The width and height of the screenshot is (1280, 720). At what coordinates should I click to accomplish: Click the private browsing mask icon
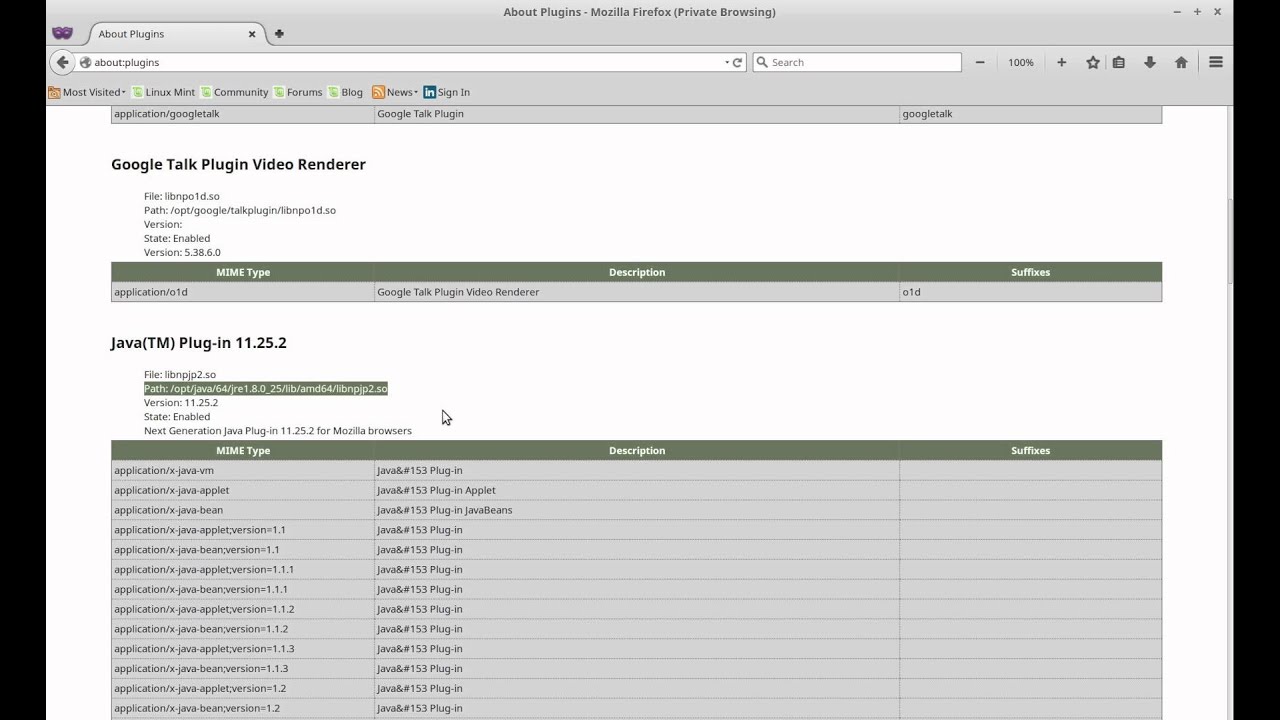[63, 33]
